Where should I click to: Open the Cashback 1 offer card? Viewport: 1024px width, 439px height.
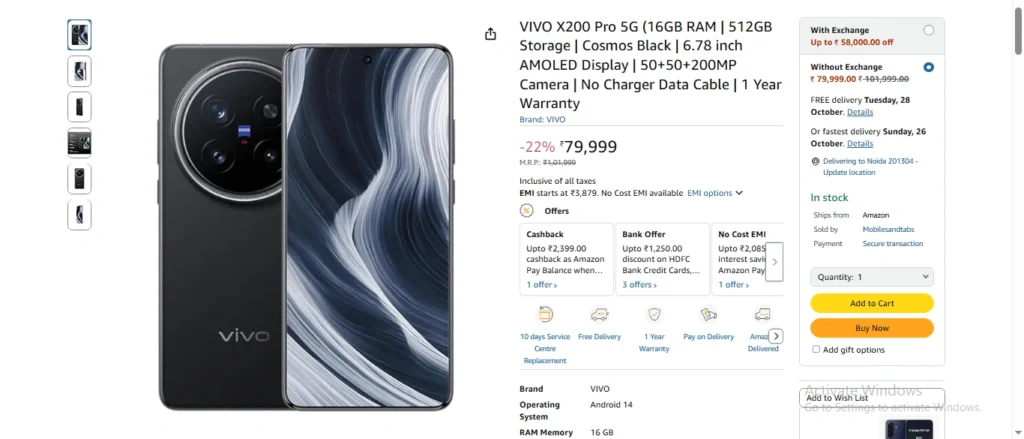566,259
